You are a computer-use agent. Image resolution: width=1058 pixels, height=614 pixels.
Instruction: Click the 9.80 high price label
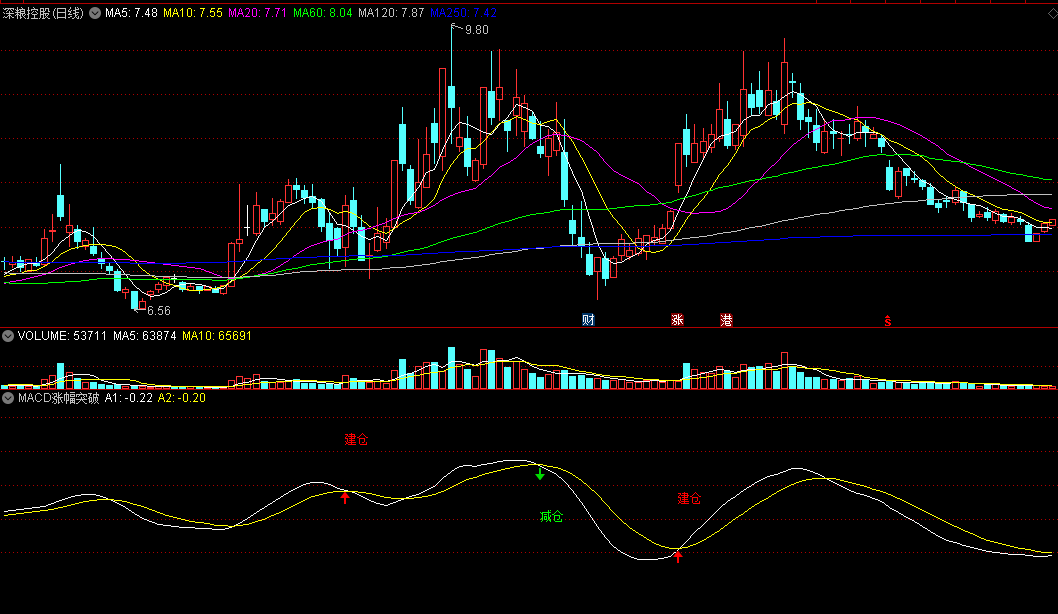click(477, 30)
